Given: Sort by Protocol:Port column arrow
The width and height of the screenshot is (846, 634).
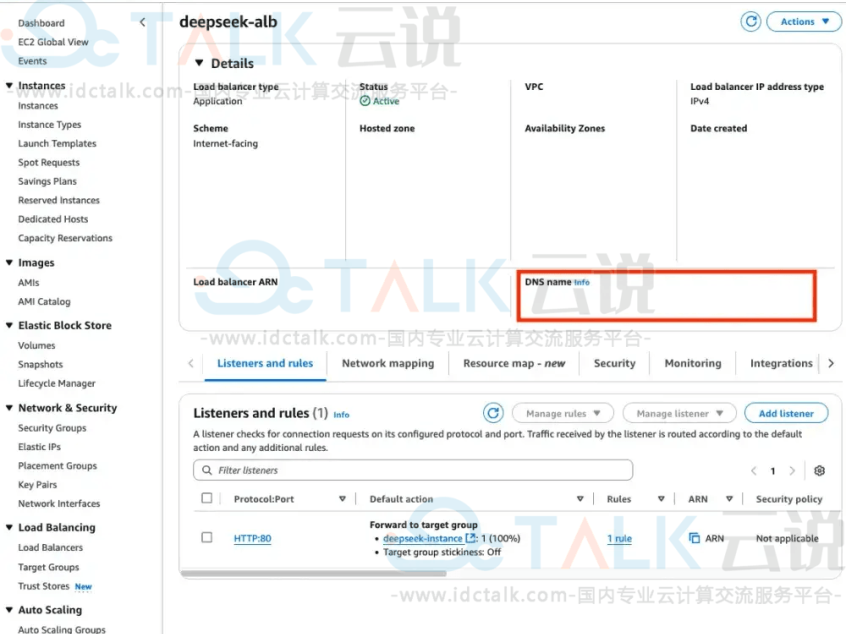Looking at the screenshot, I should pos(342,499).
